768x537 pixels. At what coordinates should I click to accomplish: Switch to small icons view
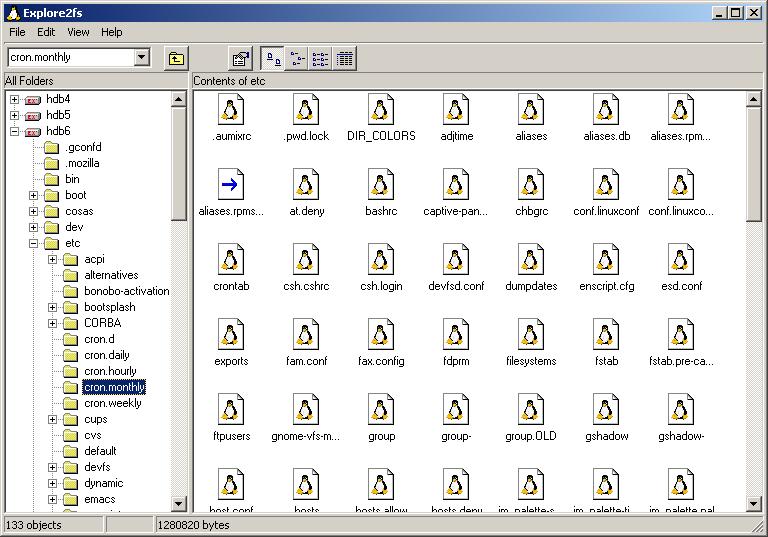pos(296,59)
